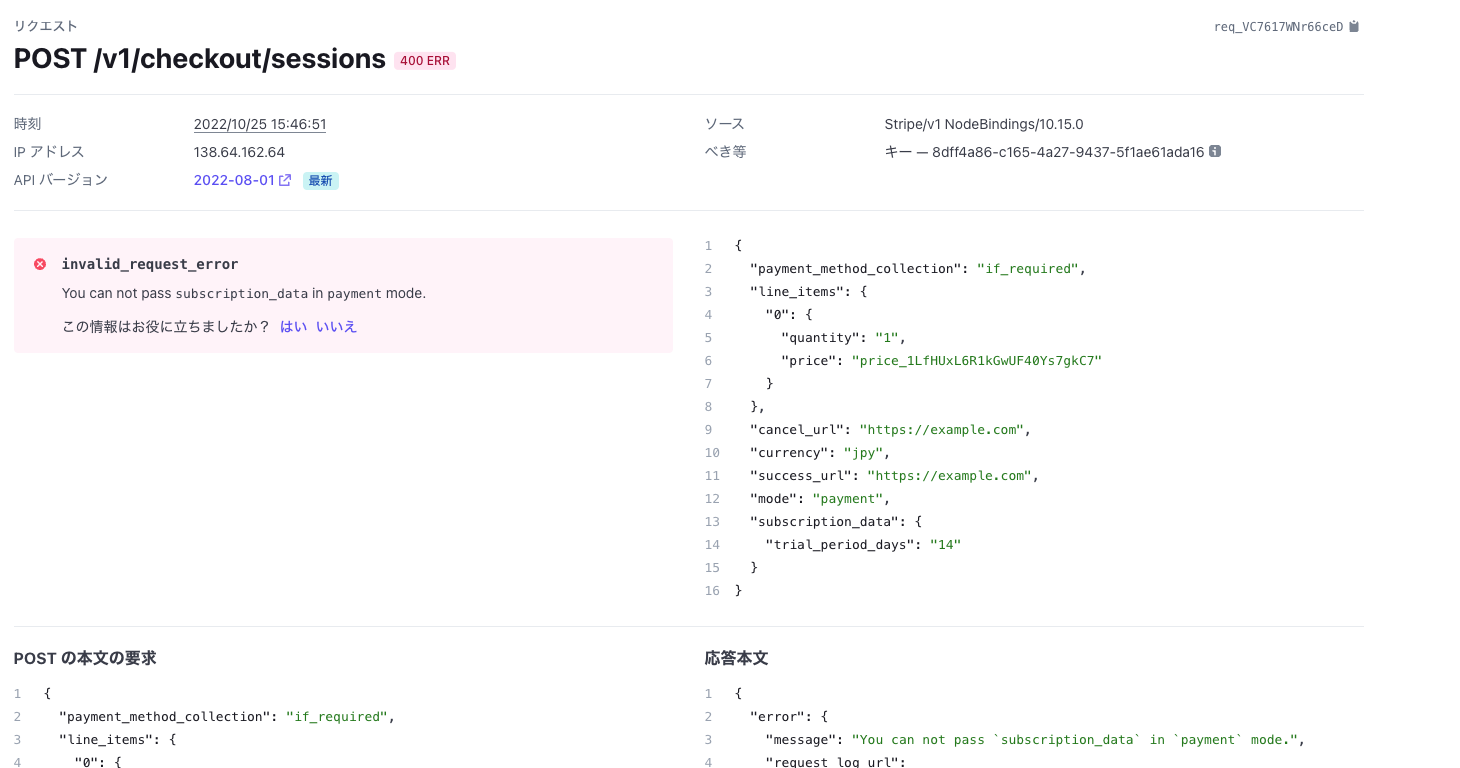Open external link icon next to 2022-08-01
Screen dimensions: 1460x768
(x=285, y=181)
